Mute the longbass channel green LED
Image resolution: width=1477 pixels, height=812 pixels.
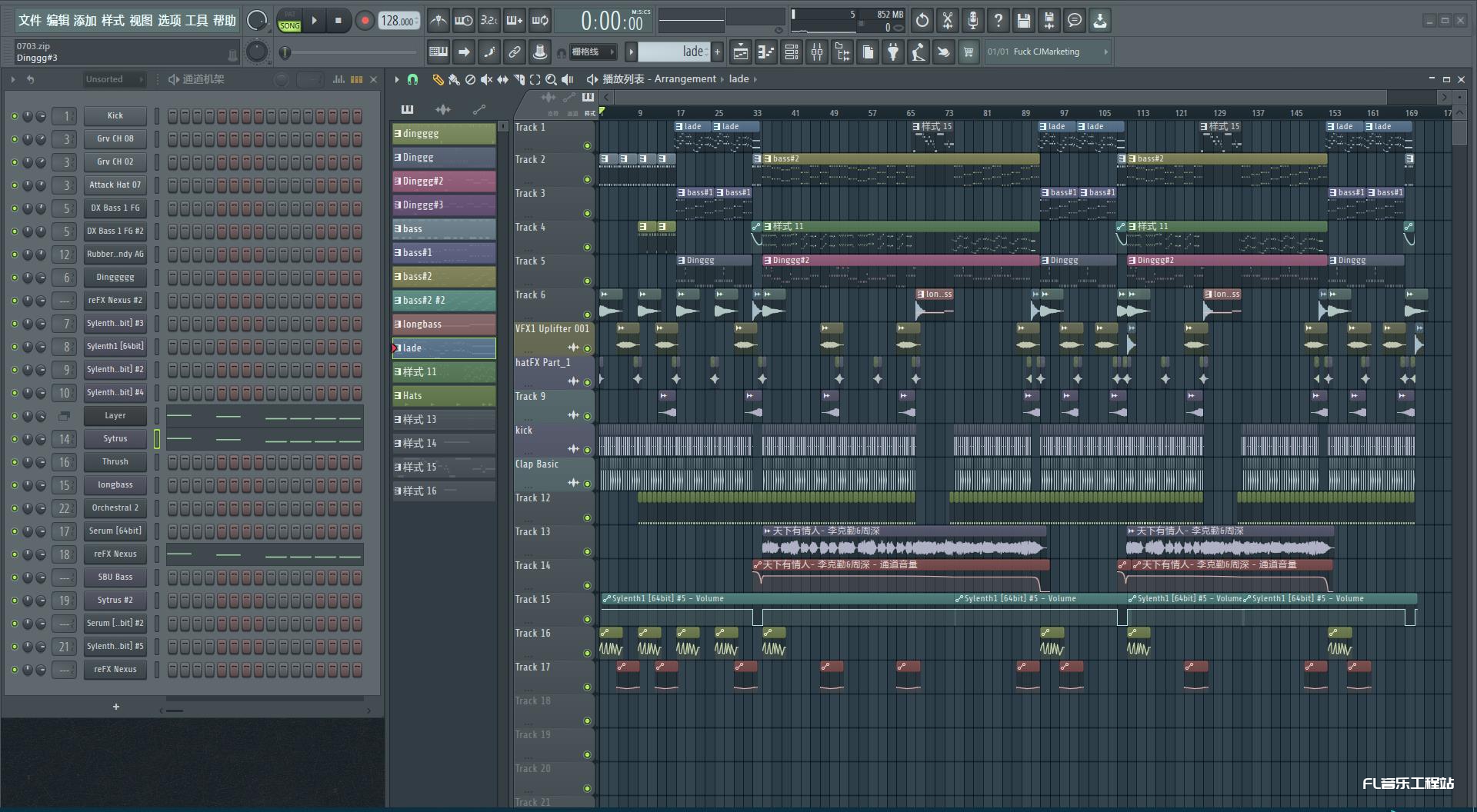[x=15, y=485]
